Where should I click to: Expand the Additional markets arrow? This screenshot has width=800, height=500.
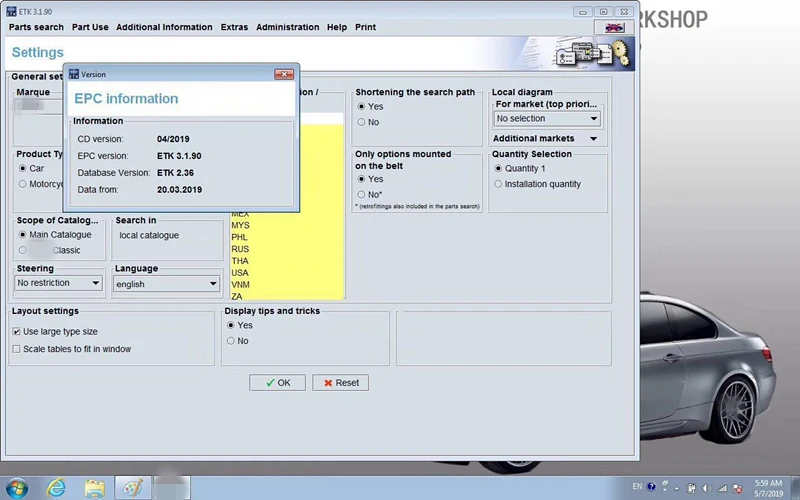coord(593,138)
